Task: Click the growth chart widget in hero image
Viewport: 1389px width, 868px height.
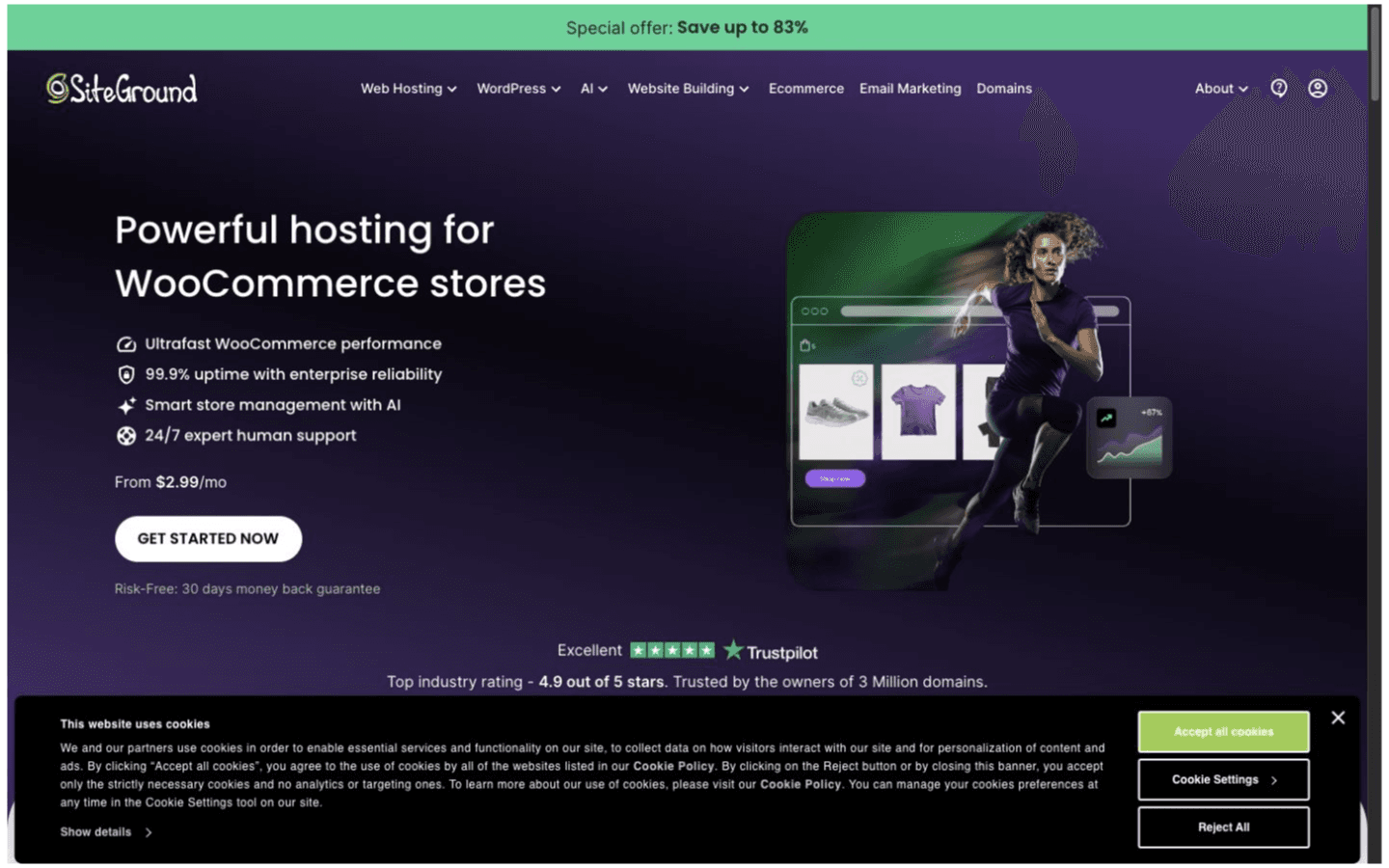Action: [x=1130, y=438]
